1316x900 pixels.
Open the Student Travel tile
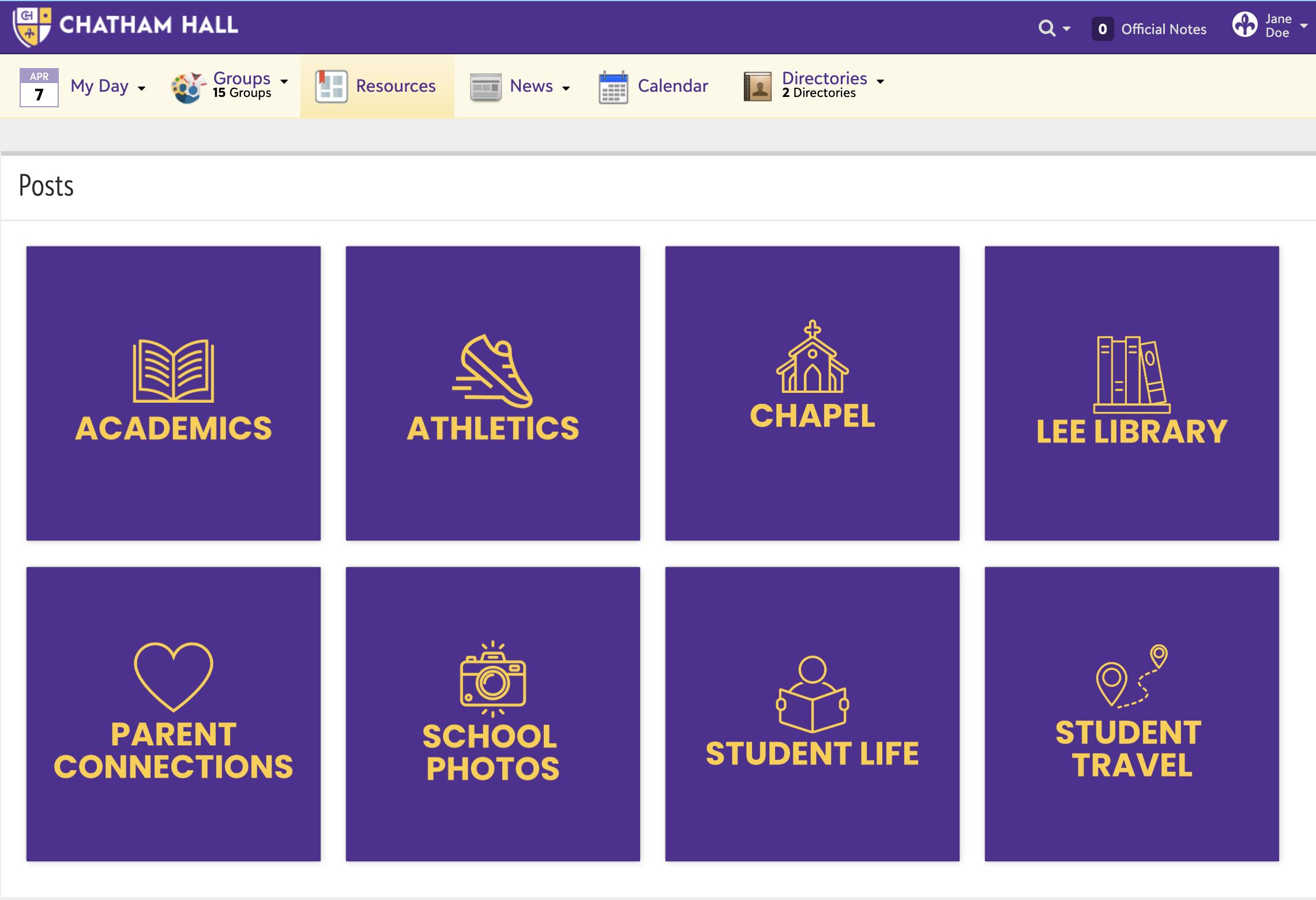tap(1131, 714)
